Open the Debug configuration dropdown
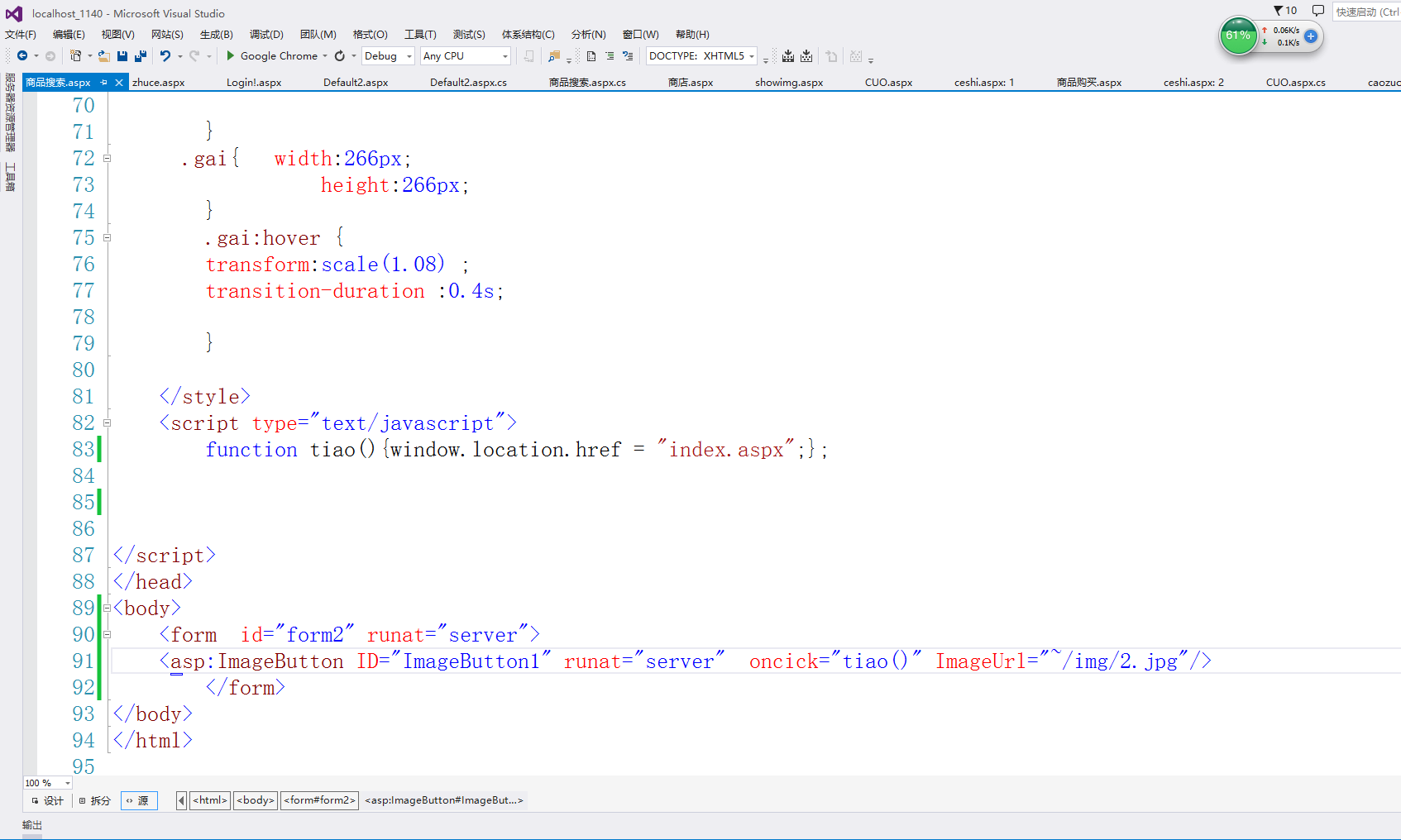Image resolution: width=1401 pixels, height=840 pixels. [388, 56]
